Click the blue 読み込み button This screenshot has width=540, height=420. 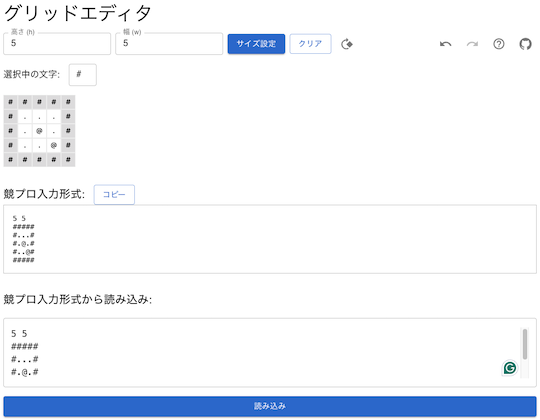(x=270, y=406)
